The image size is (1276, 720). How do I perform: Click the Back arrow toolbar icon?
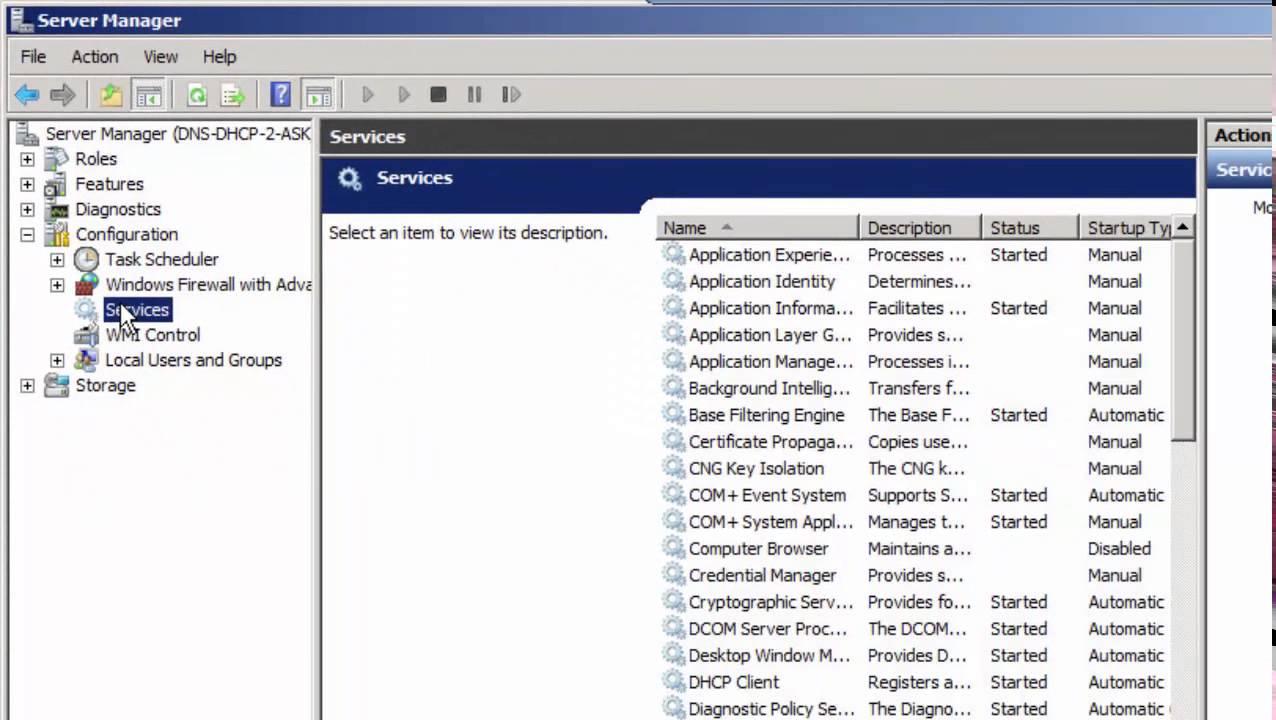point(27,95)
